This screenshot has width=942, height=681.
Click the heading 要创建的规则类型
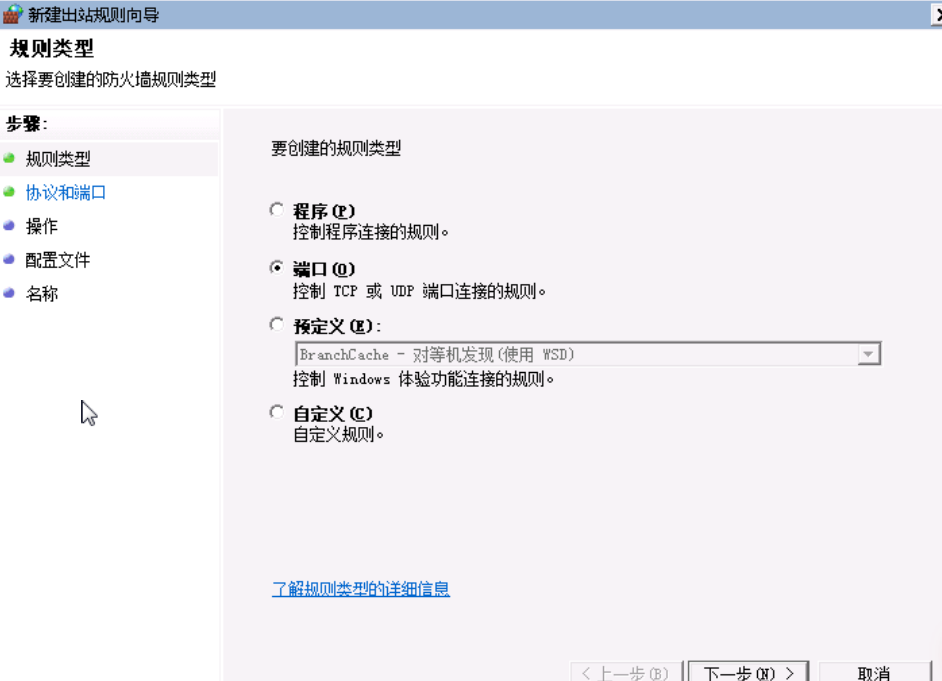[336, 148]
